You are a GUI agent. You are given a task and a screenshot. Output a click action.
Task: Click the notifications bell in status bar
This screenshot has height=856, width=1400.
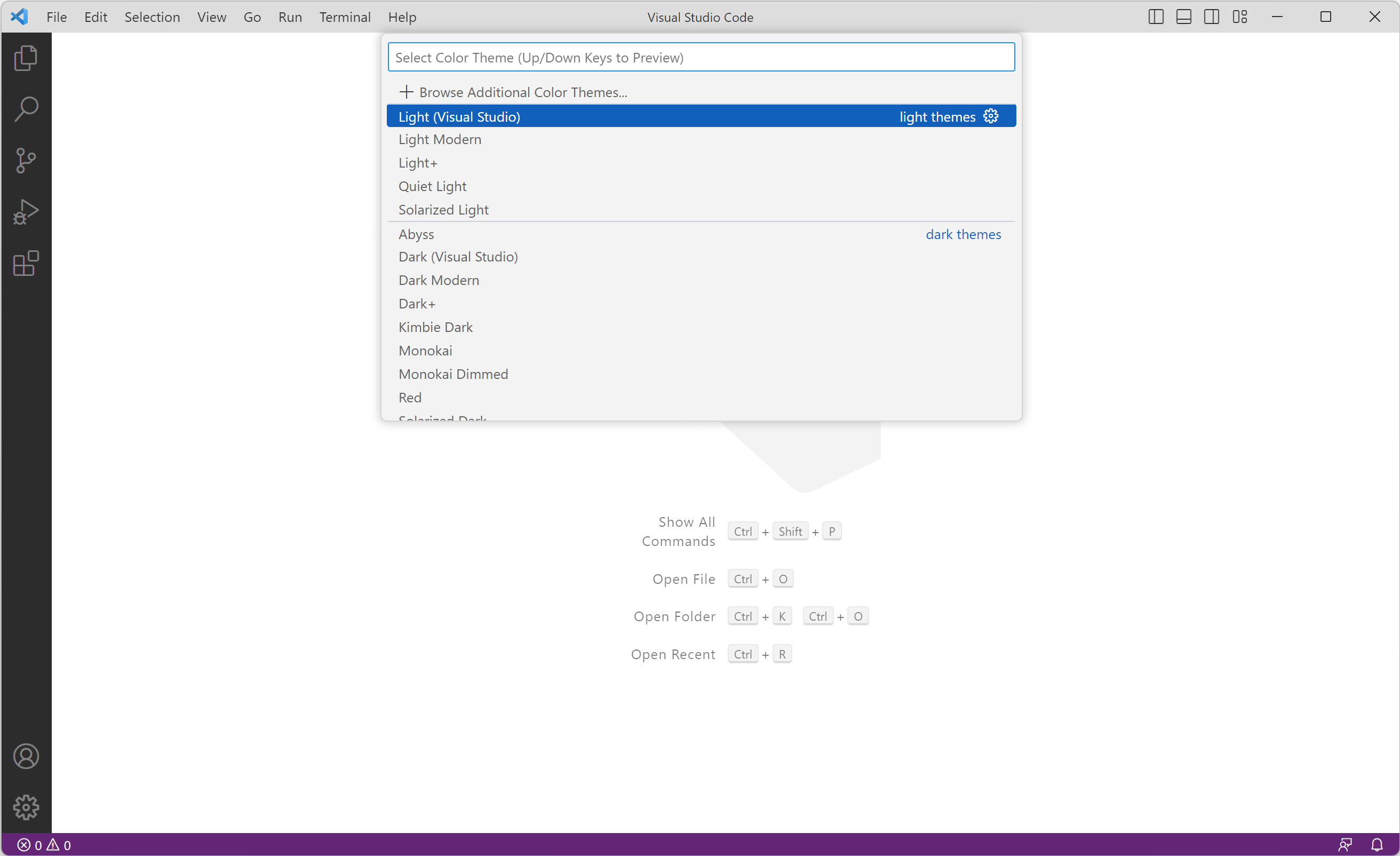pyautogui.click(x=1377, y=845)
